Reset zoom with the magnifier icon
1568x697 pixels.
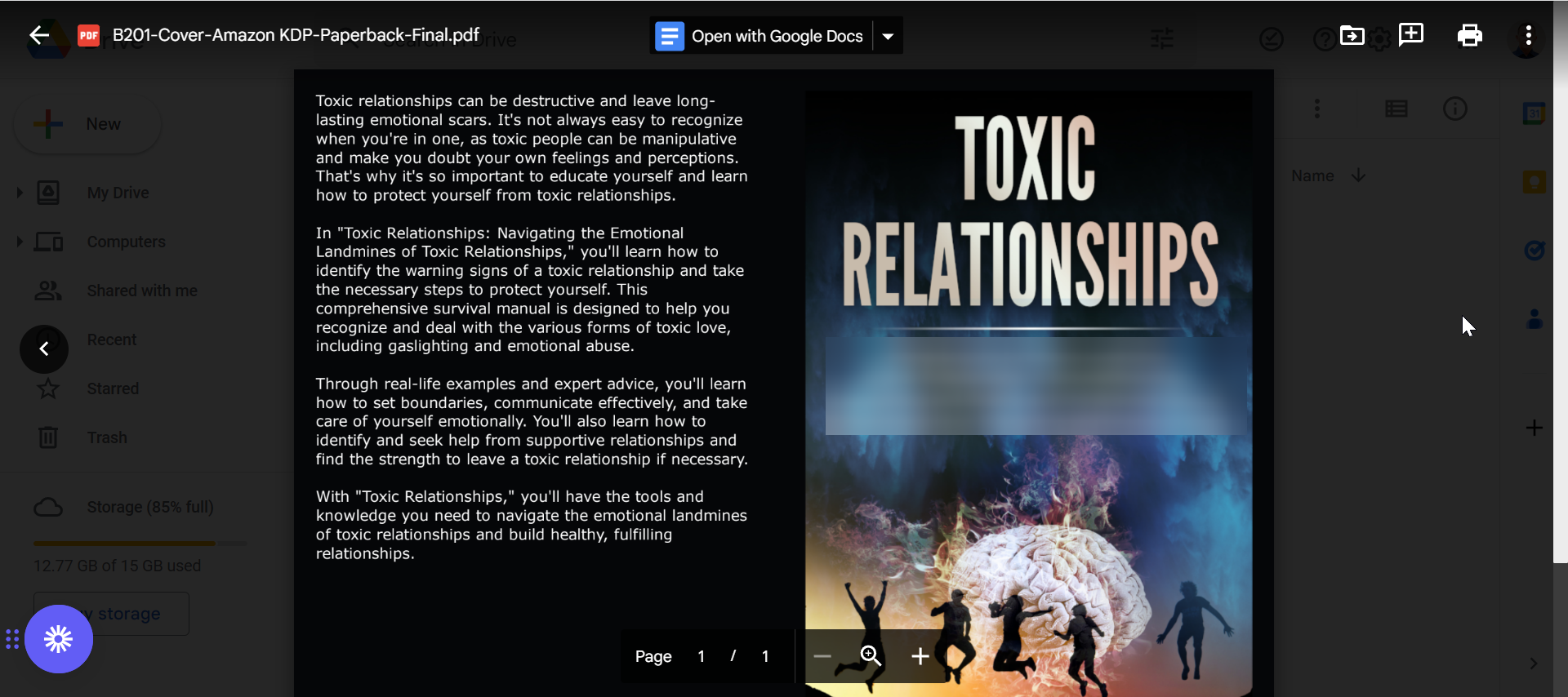pyautogui.click(x=871, y=656)
